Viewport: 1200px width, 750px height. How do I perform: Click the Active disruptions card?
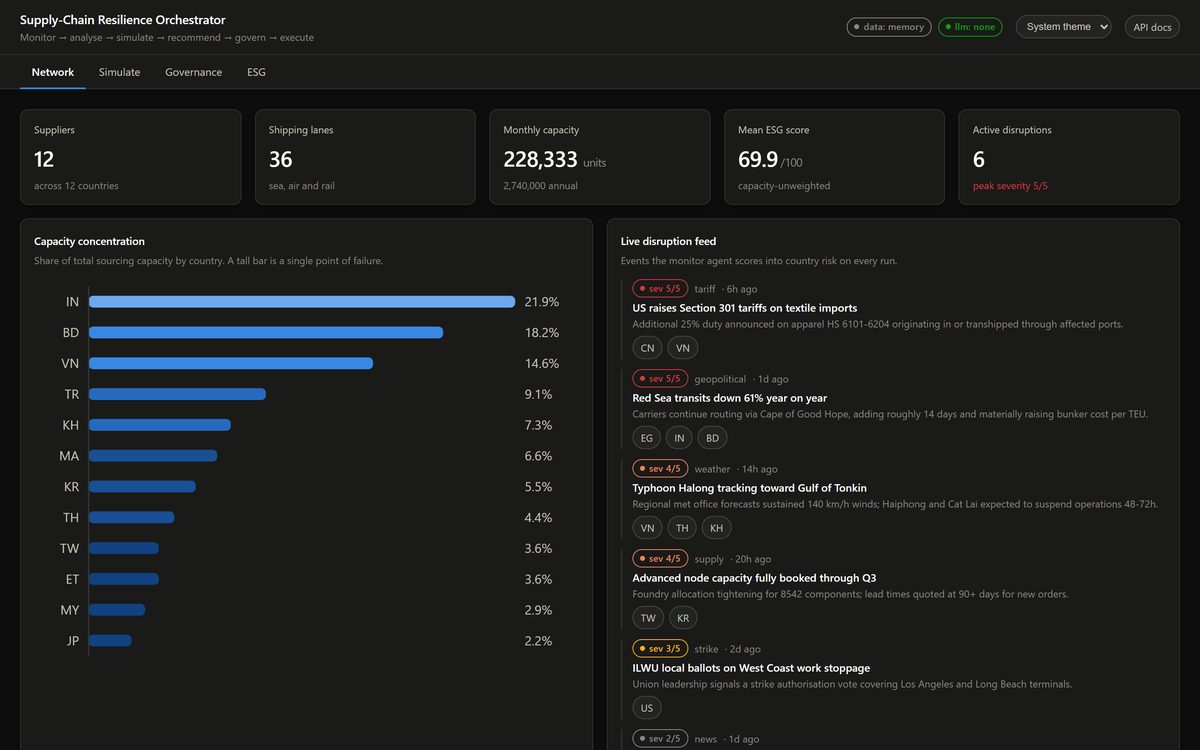1069,157
